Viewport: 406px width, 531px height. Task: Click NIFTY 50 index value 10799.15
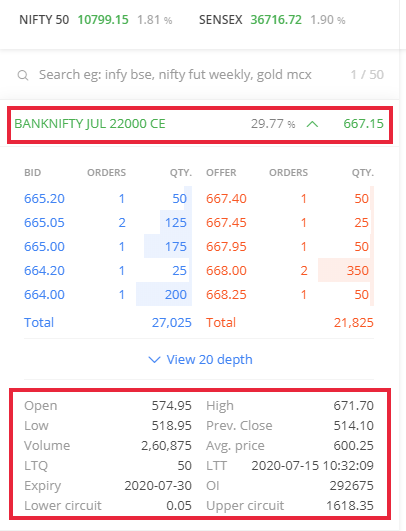pyautogui.click(x=103, y=20)
